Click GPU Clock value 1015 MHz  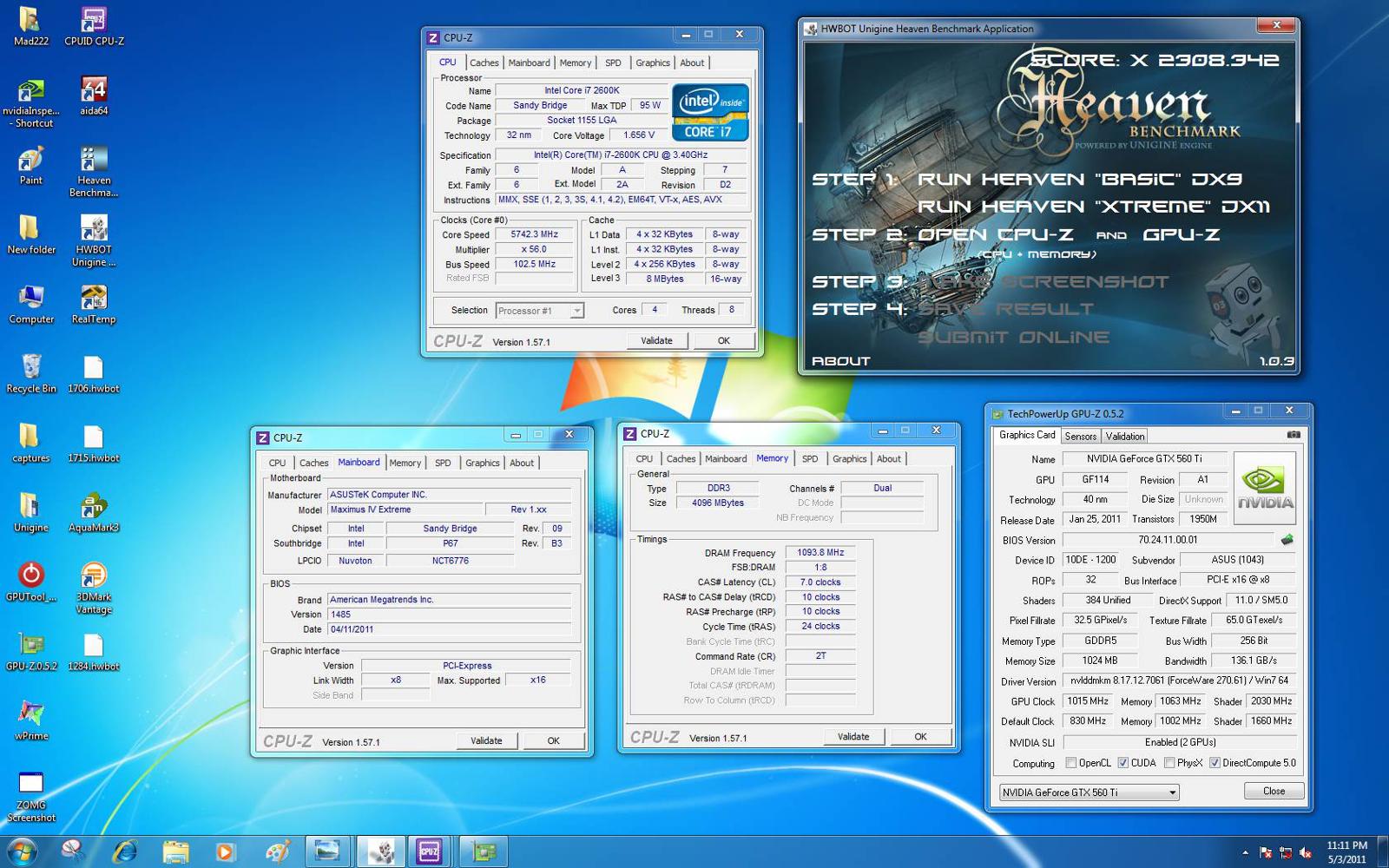tap(1088, 701)
